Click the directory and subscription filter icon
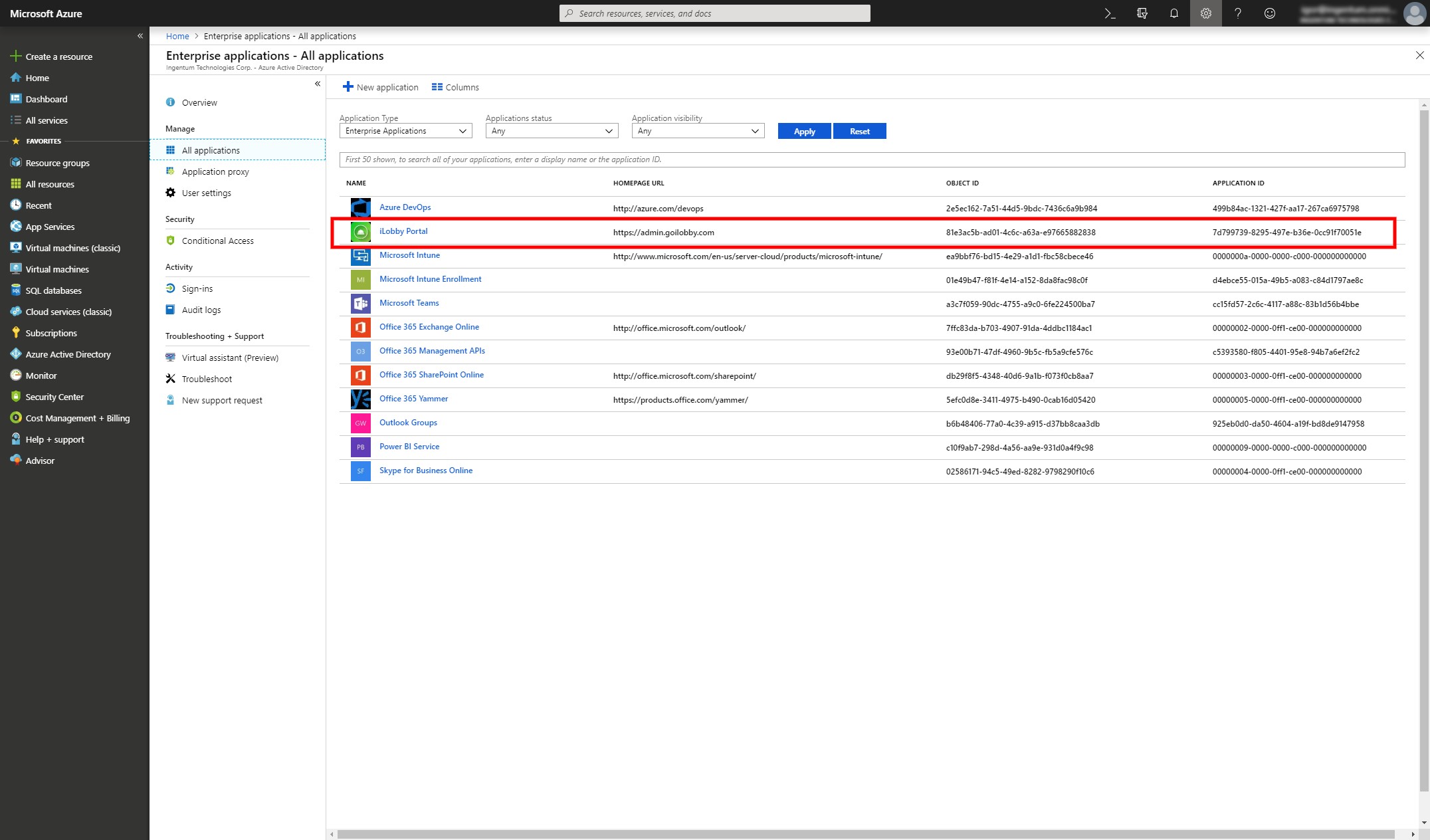Image resolution: width=1430 pixels, height=840 pixels. (x=1142, y=13)
